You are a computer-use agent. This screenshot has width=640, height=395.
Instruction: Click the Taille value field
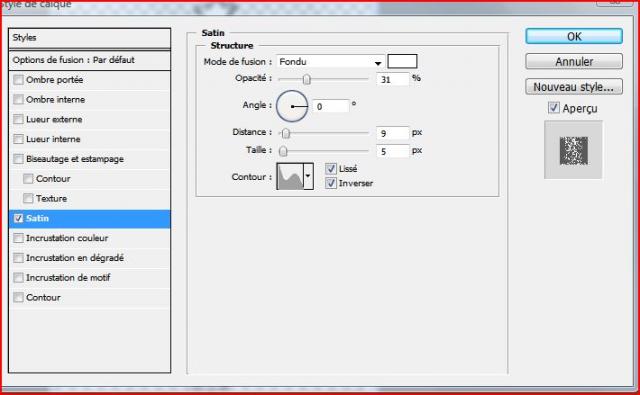tap(393, 151)
